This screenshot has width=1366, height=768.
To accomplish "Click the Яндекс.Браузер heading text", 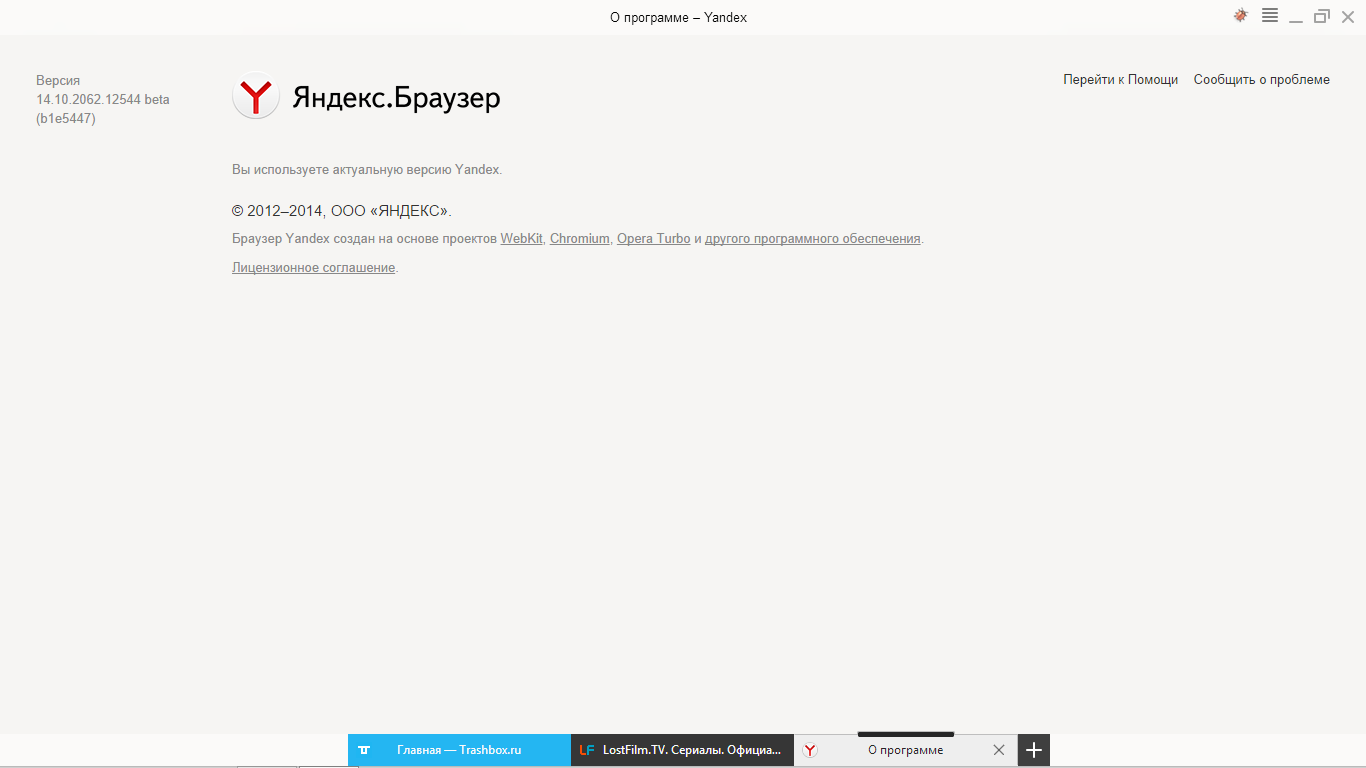I will click(x=396, y=98).
